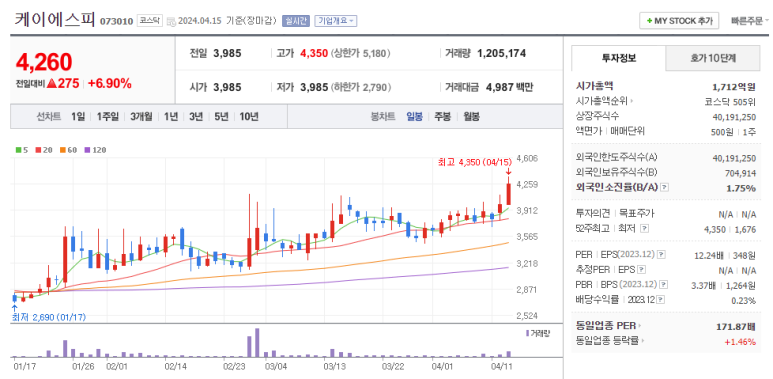Viewport: 773px width, 379px height.
Task: Open help icon next to 52주최고 최저
Action: [644, 229]
